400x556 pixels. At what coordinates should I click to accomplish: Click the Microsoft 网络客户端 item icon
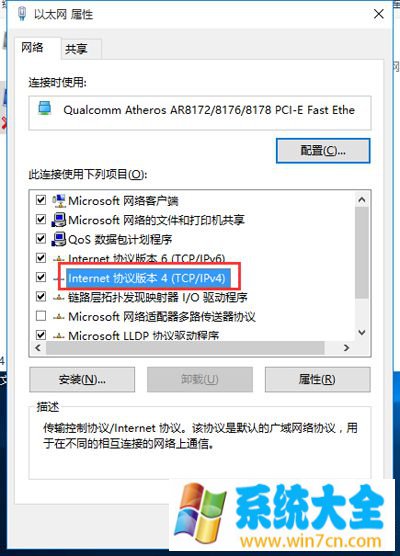pos(59,201)
